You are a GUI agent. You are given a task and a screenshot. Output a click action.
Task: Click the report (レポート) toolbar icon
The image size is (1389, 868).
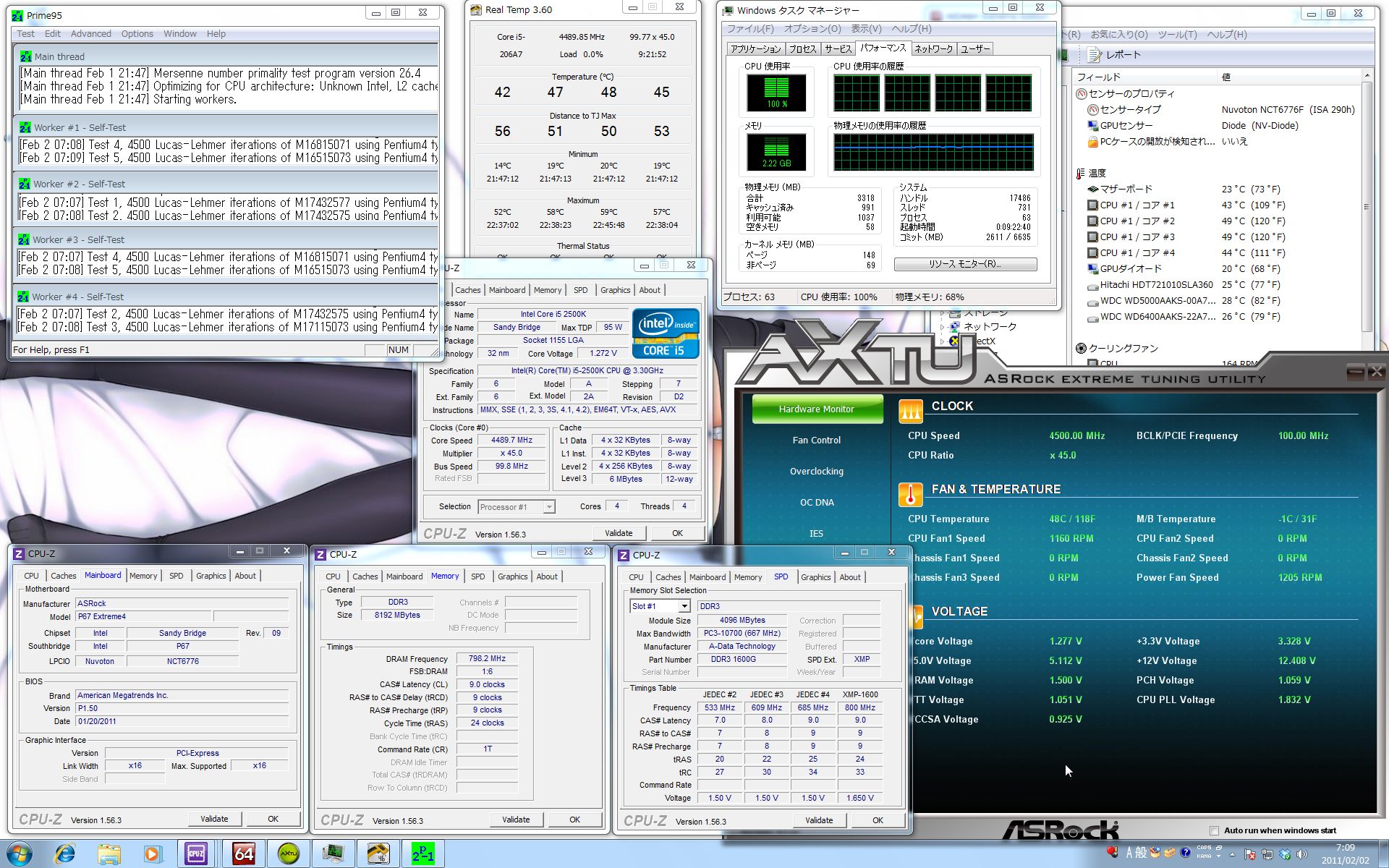pos(1095,55)
